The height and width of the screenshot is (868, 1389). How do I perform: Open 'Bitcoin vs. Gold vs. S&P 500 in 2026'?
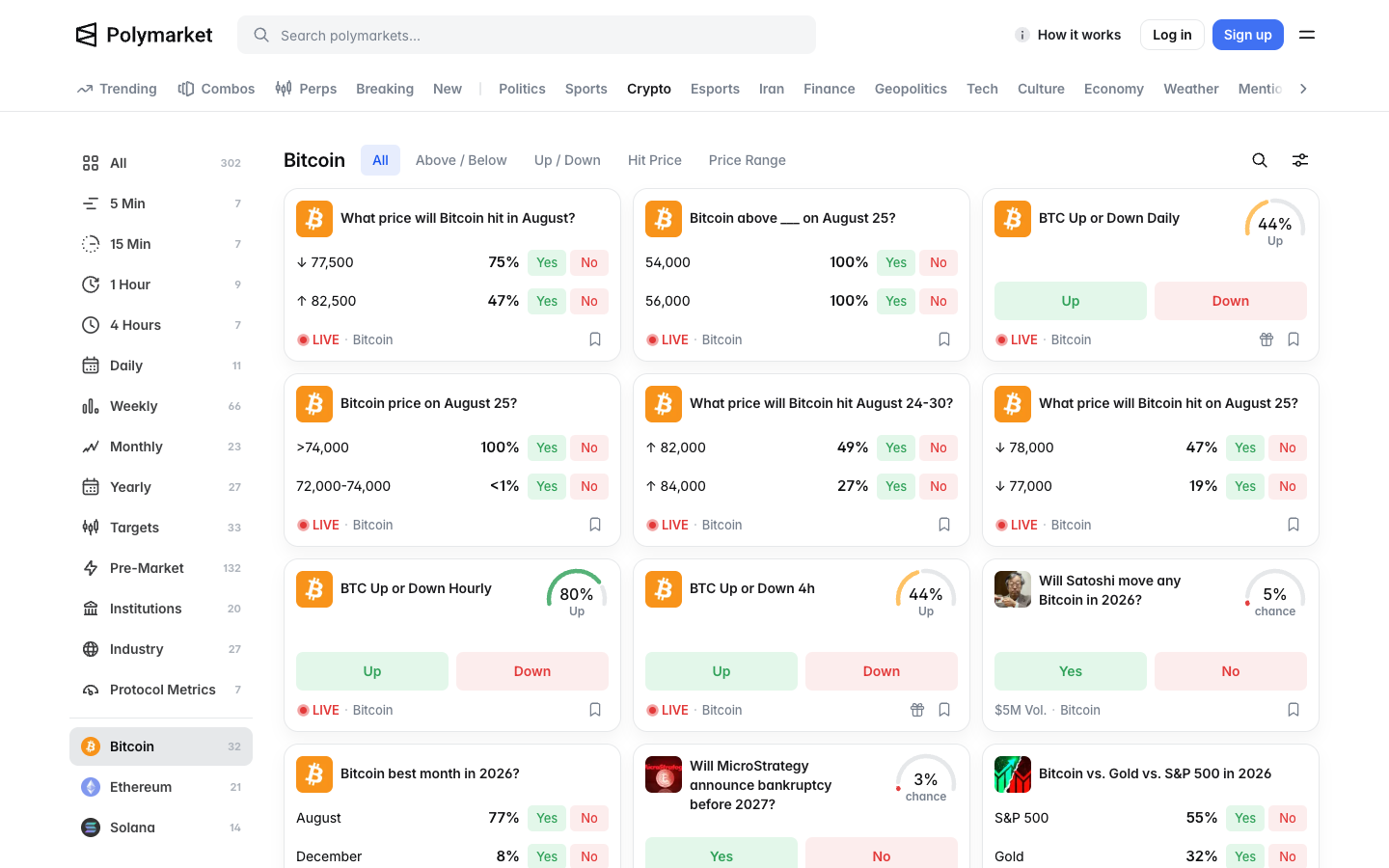[1155, 773]
